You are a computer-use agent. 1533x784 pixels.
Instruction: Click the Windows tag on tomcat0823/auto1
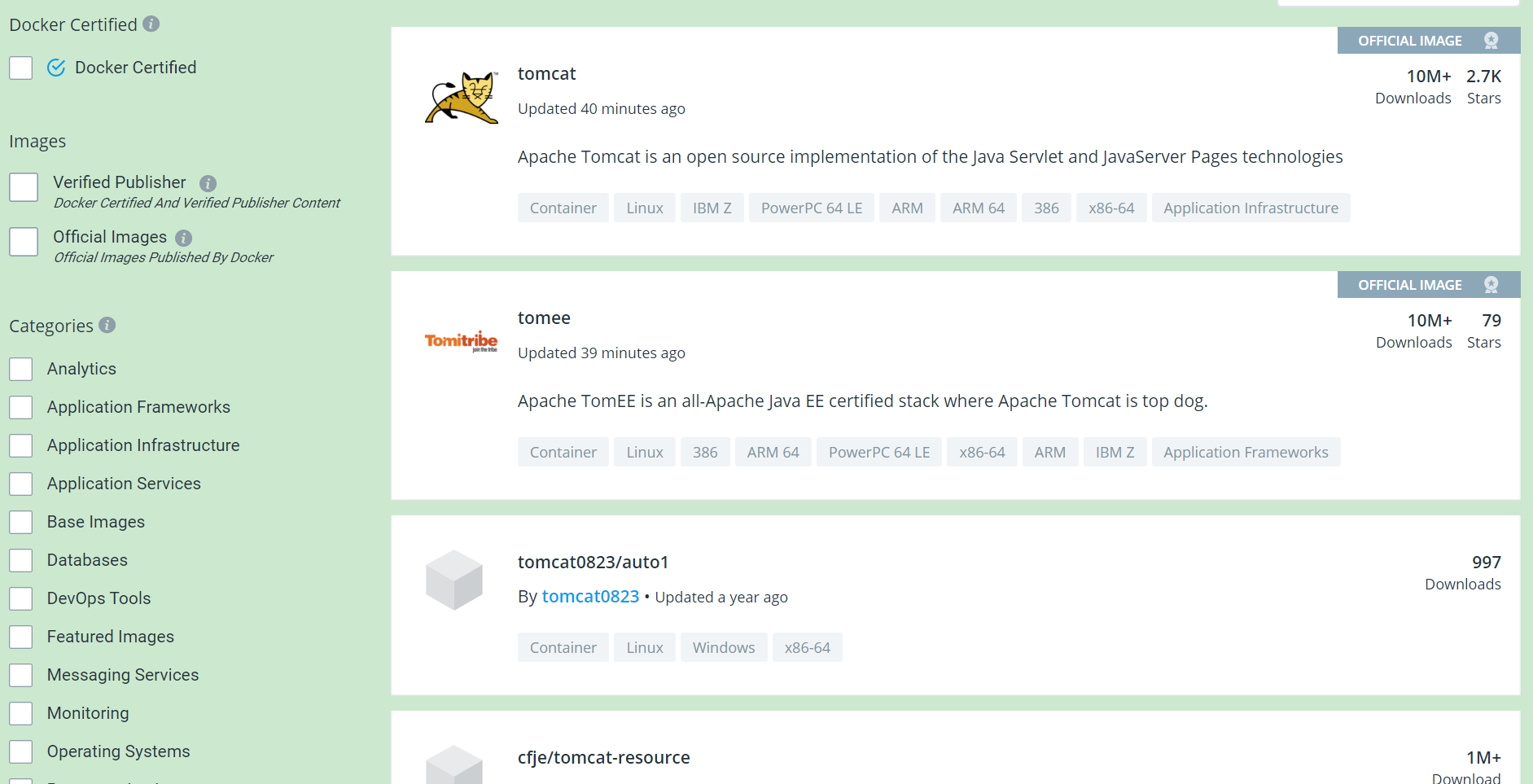(x=724, y=648)
